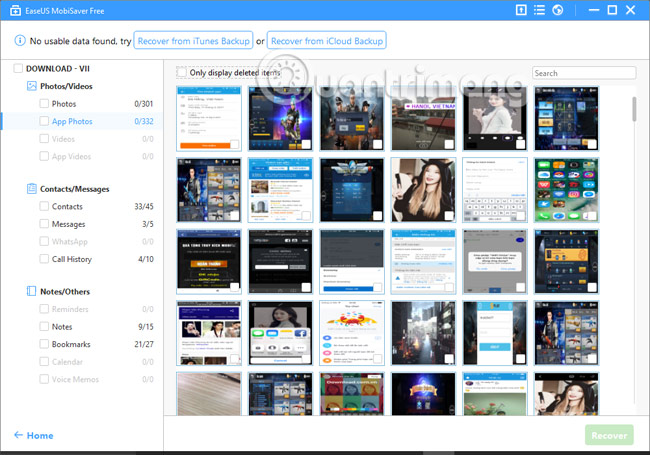Screen dimensions: 650x455
Task: Open the Messages category
Action: click(68, 224)
